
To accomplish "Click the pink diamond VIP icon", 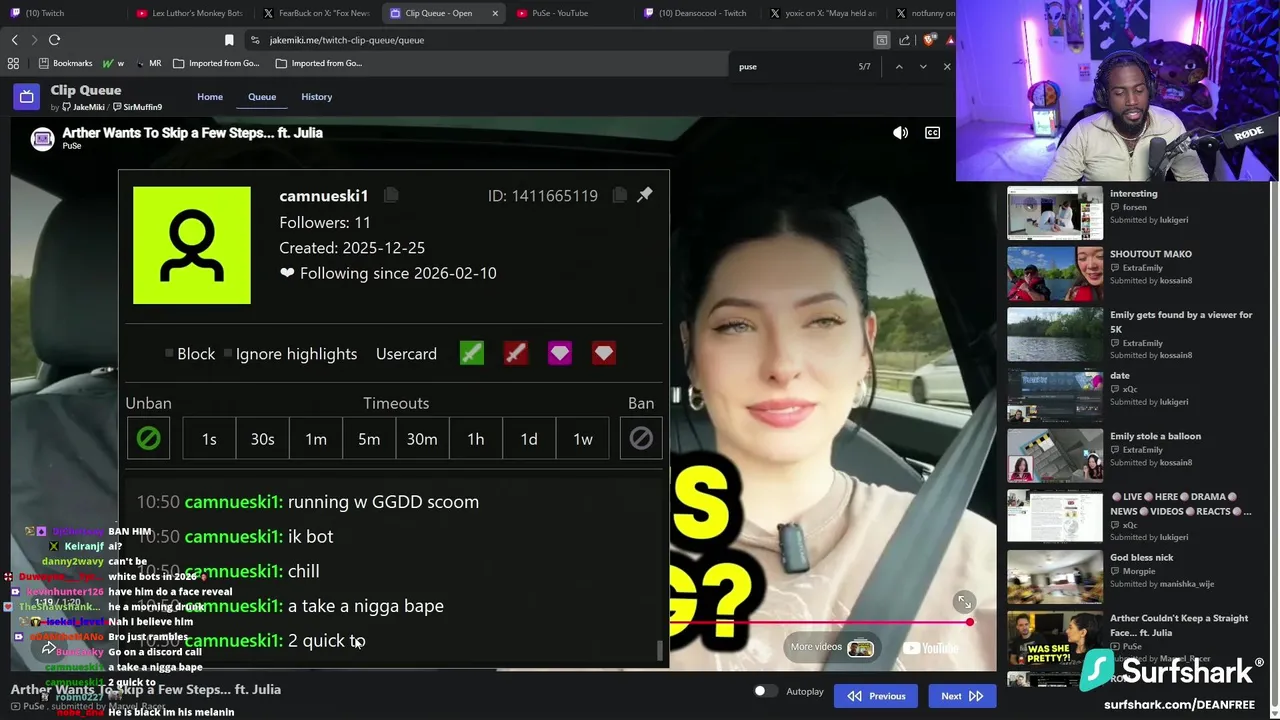I will coord(560,353).
